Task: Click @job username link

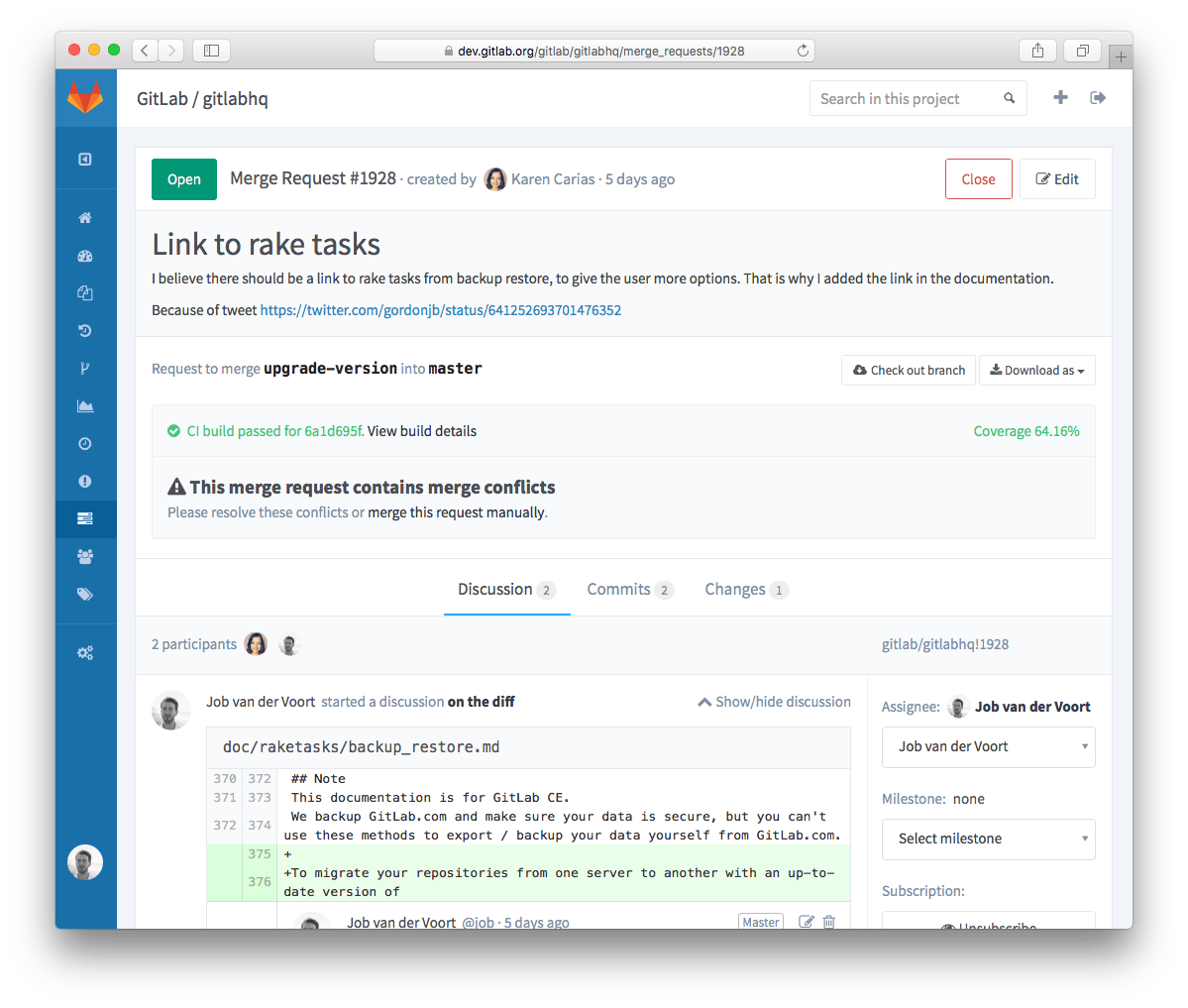Action: [479, 923]
